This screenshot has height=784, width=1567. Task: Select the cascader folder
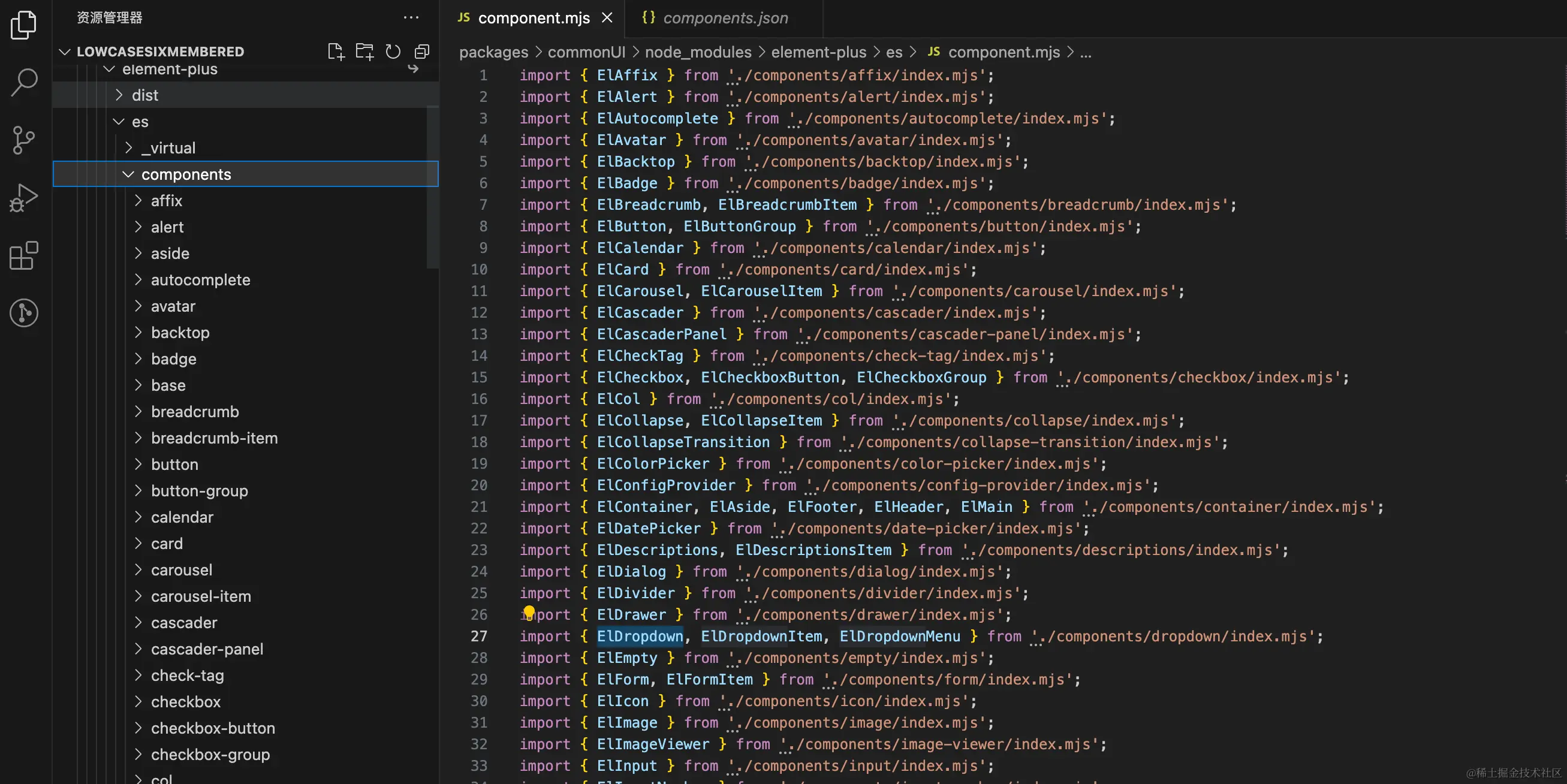click(x=246, y=622)
